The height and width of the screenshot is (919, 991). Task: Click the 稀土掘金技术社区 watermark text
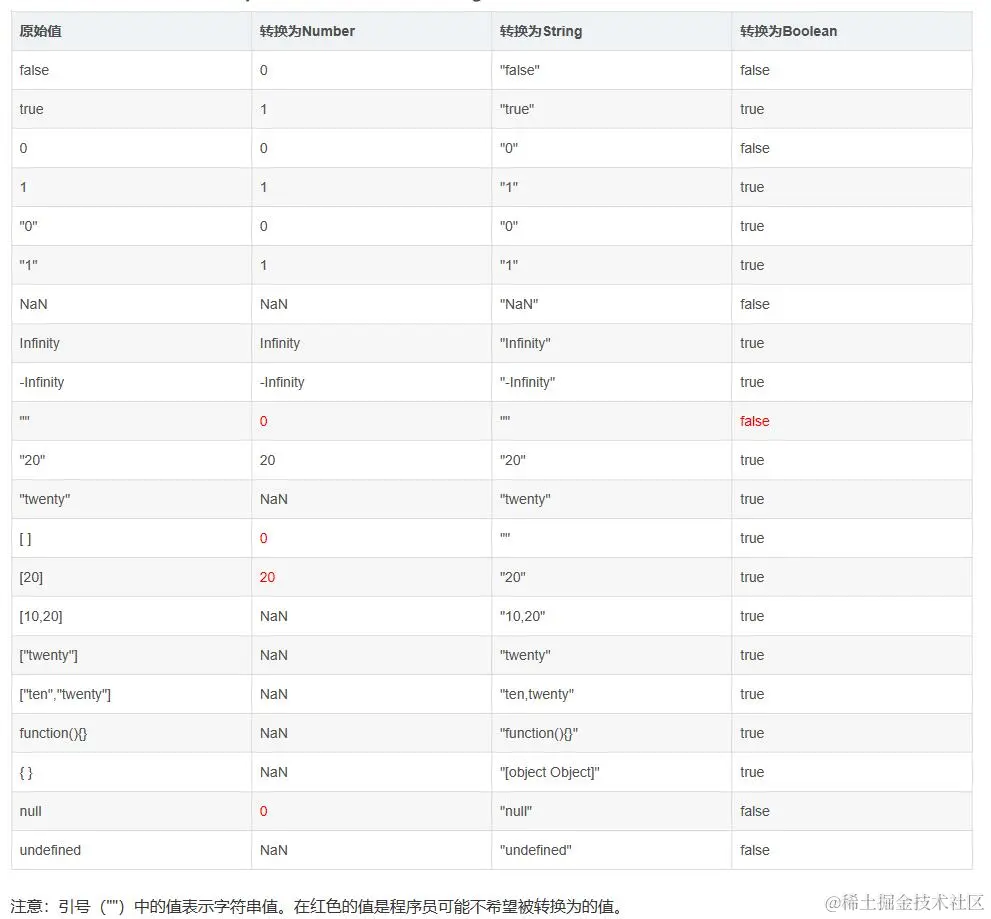[904, 902]
